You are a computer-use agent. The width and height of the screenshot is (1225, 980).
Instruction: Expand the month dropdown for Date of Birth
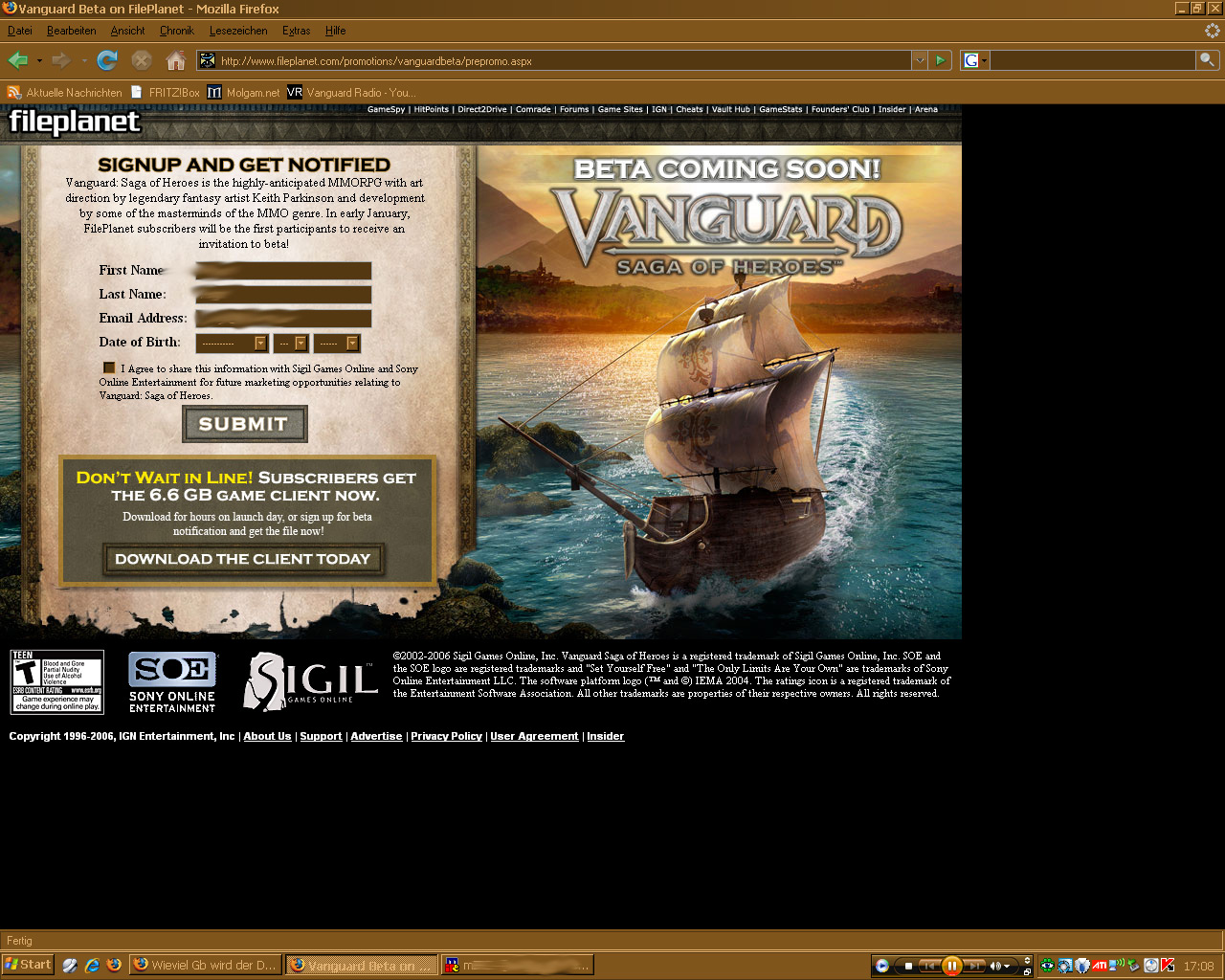[232, 344]
